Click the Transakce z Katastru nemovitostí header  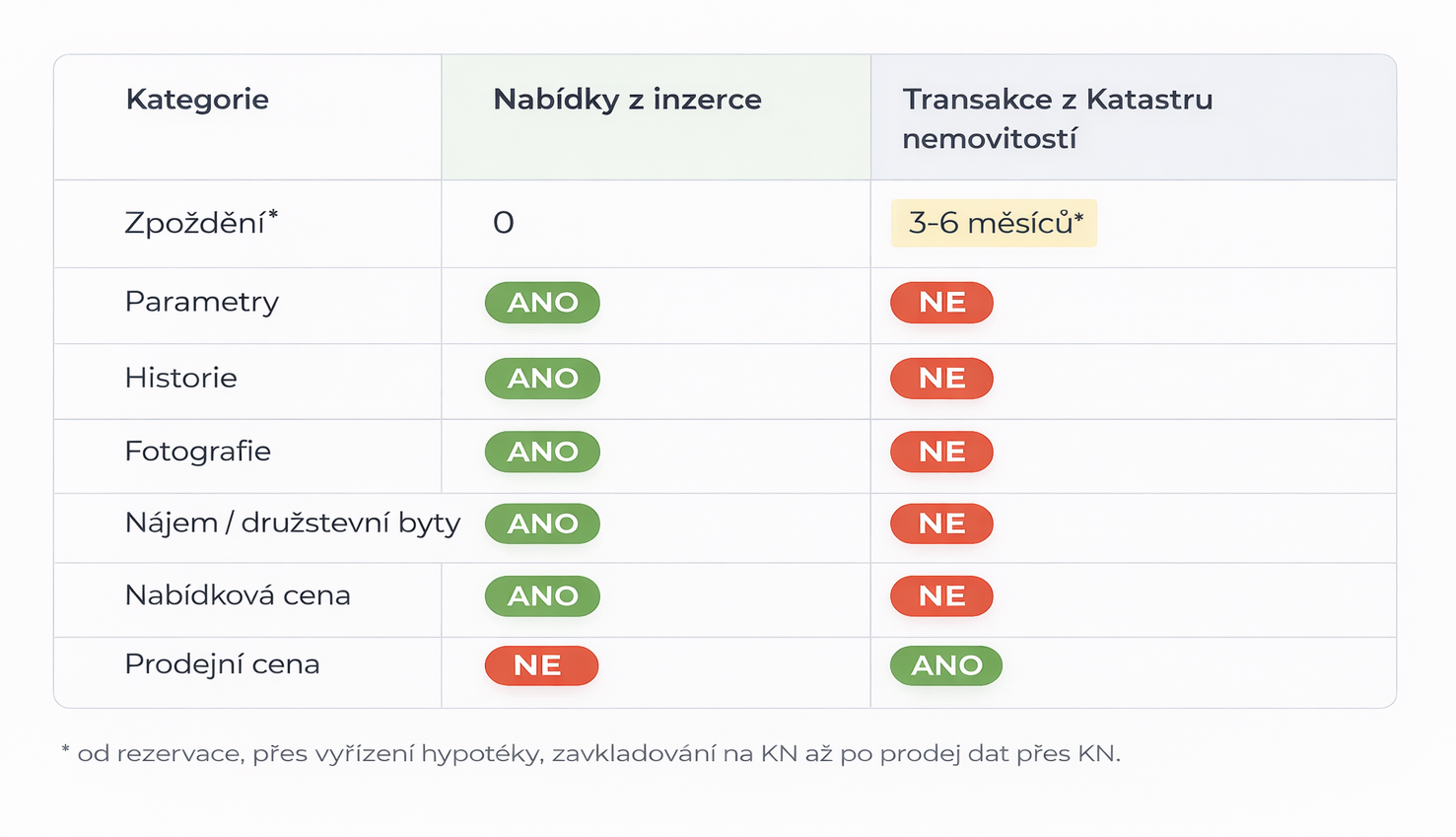(1057, 118)
